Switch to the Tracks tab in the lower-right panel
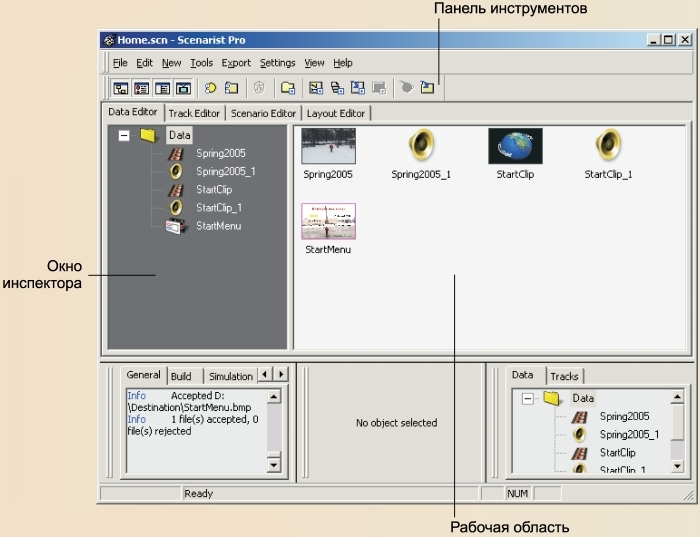 pyautogui.click(x=564, y=376)
